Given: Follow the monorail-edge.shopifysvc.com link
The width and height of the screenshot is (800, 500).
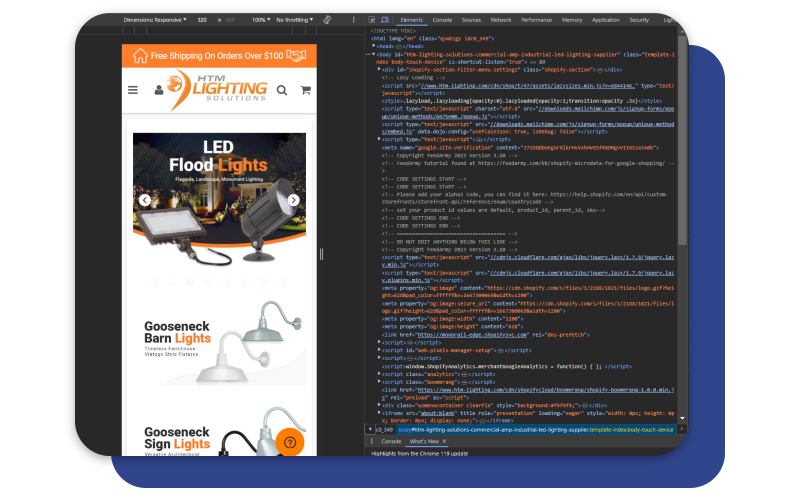Looking at the screenshot, I should click(x=472, y=335).
